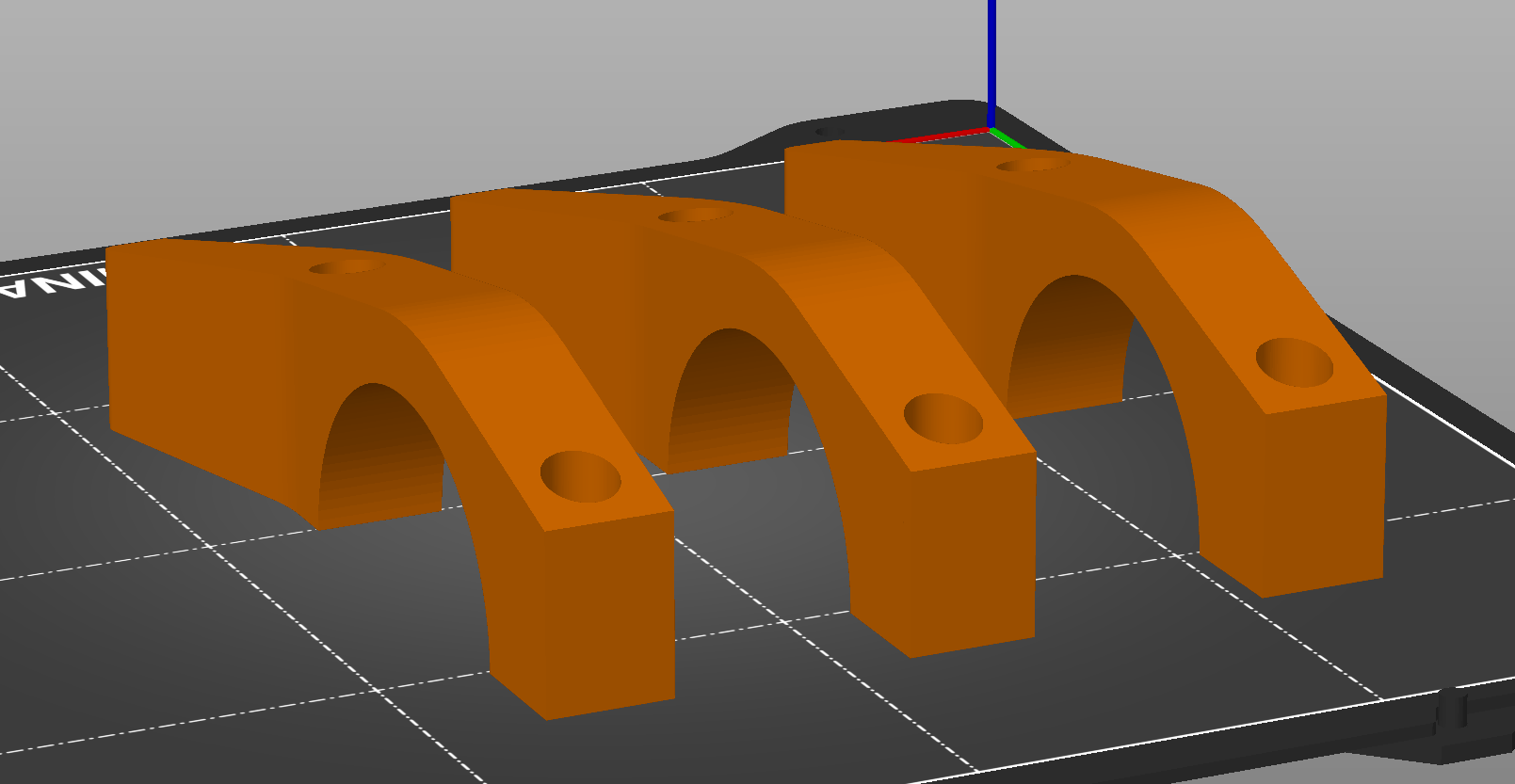Click the front screw hole of rightmost clamp
The width and height of the screenshot is (1515, 784).
(x=1295, y=362)
